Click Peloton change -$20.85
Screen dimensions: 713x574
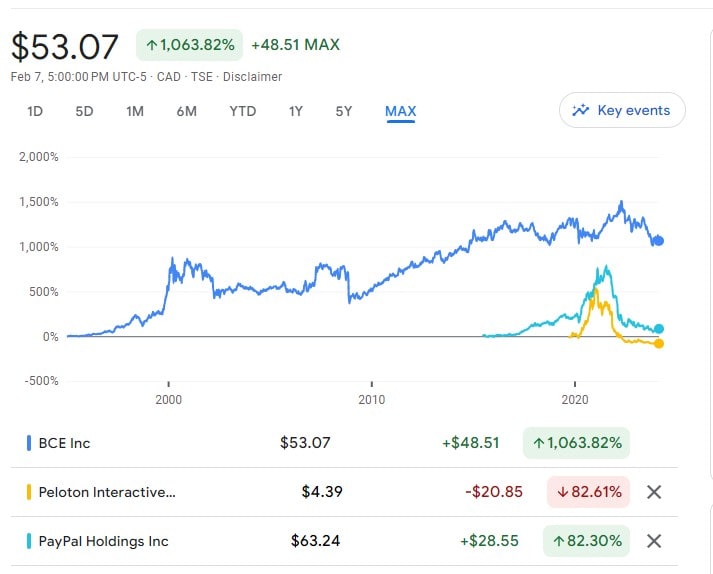(x=494, y=492)
